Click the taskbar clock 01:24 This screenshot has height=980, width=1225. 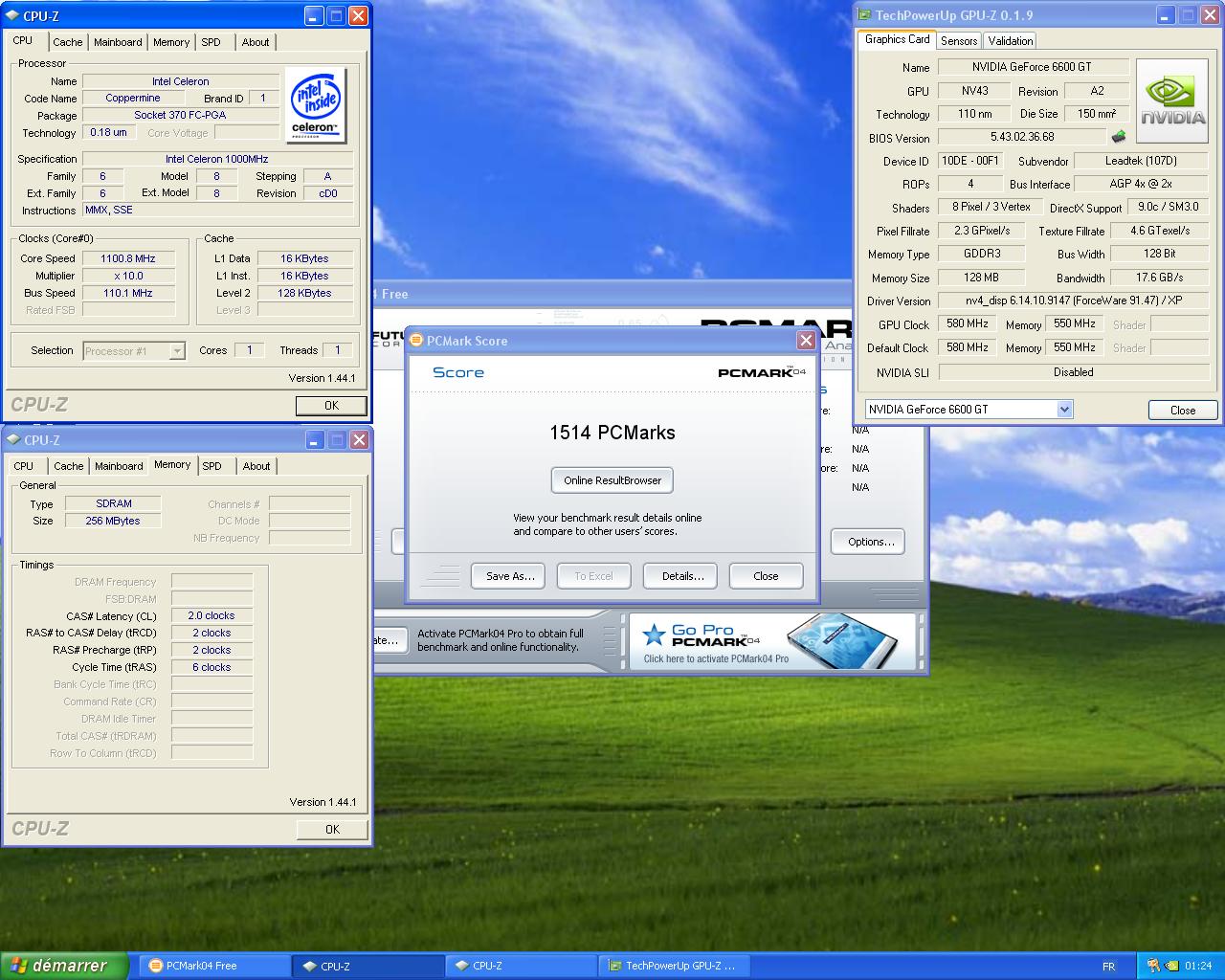tap(1197, 967)
